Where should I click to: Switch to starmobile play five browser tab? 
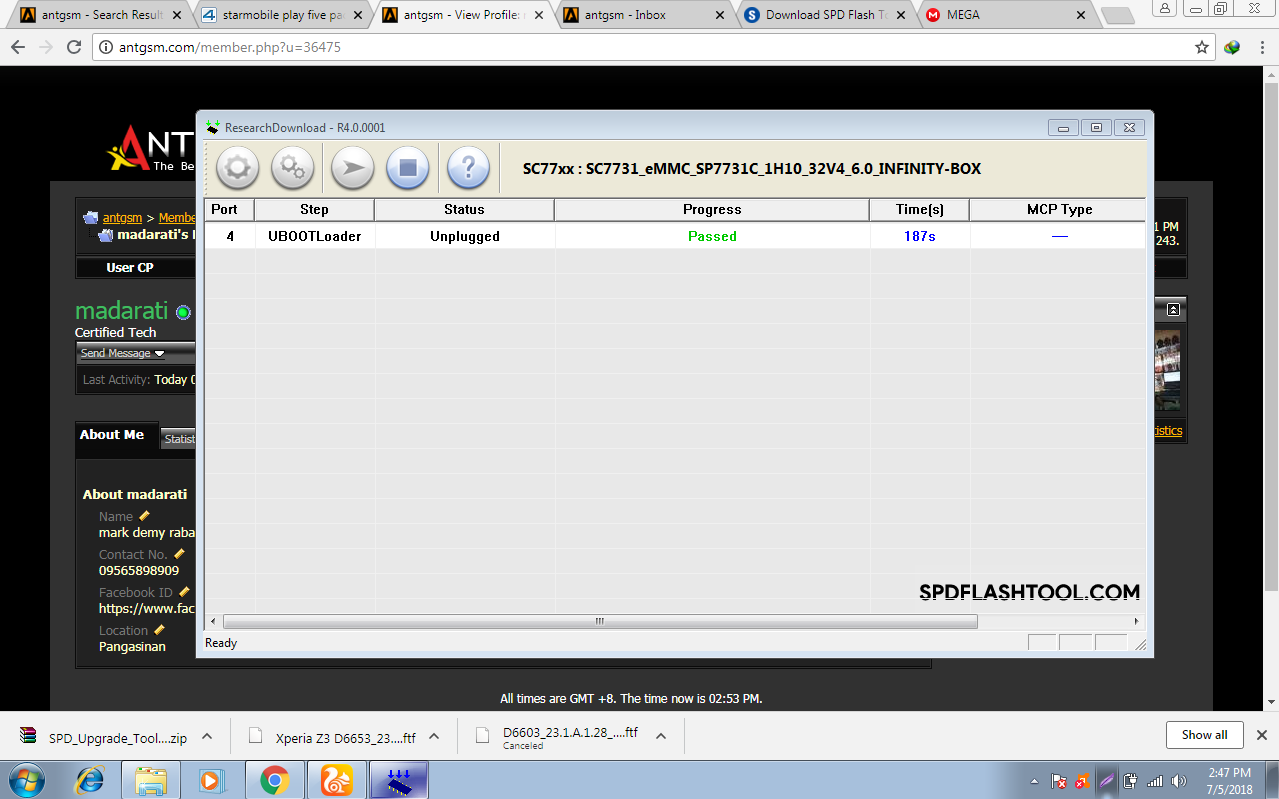(x=282, y=15)
